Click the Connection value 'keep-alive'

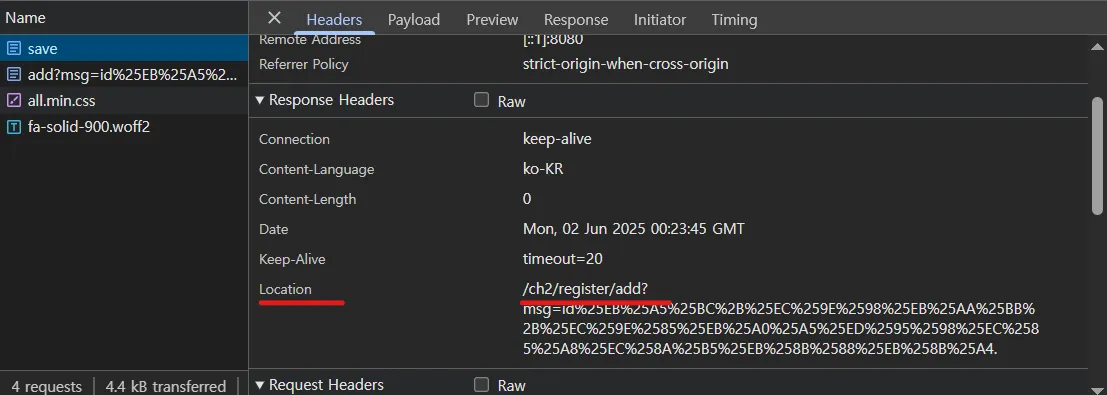(557, 139)
